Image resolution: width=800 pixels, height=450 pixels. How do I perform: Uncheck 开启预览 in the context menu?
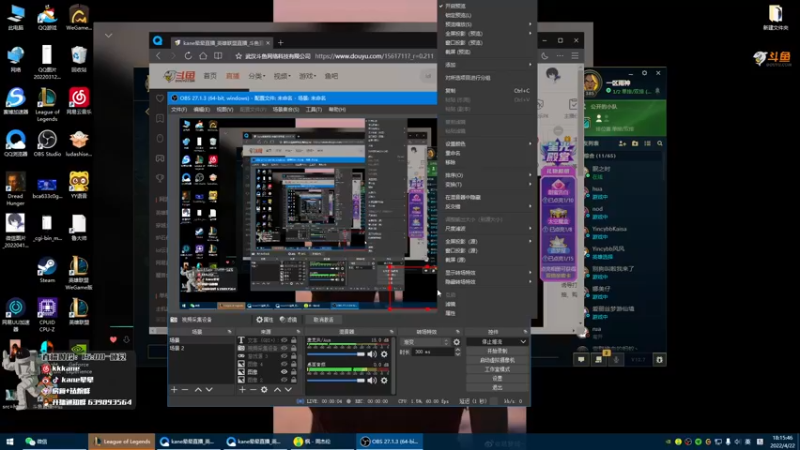click(x=486, y=6)
